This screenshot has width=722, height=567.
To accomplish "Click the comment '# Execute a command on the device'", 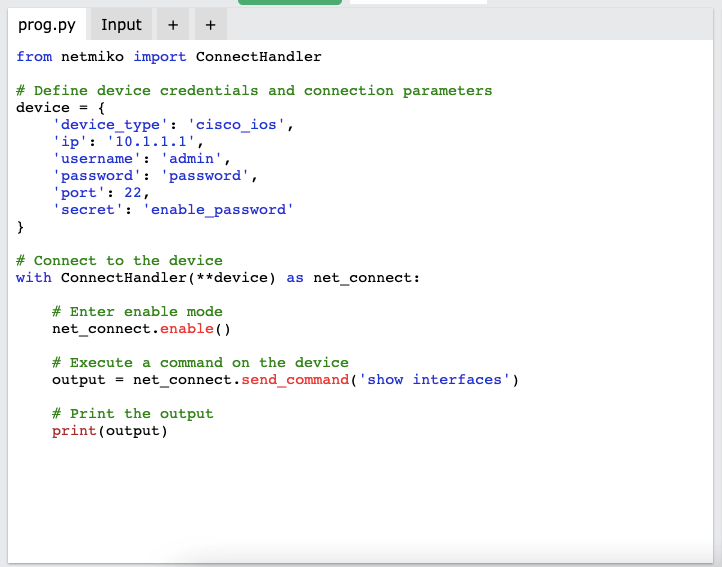I will tap(200, 363).
